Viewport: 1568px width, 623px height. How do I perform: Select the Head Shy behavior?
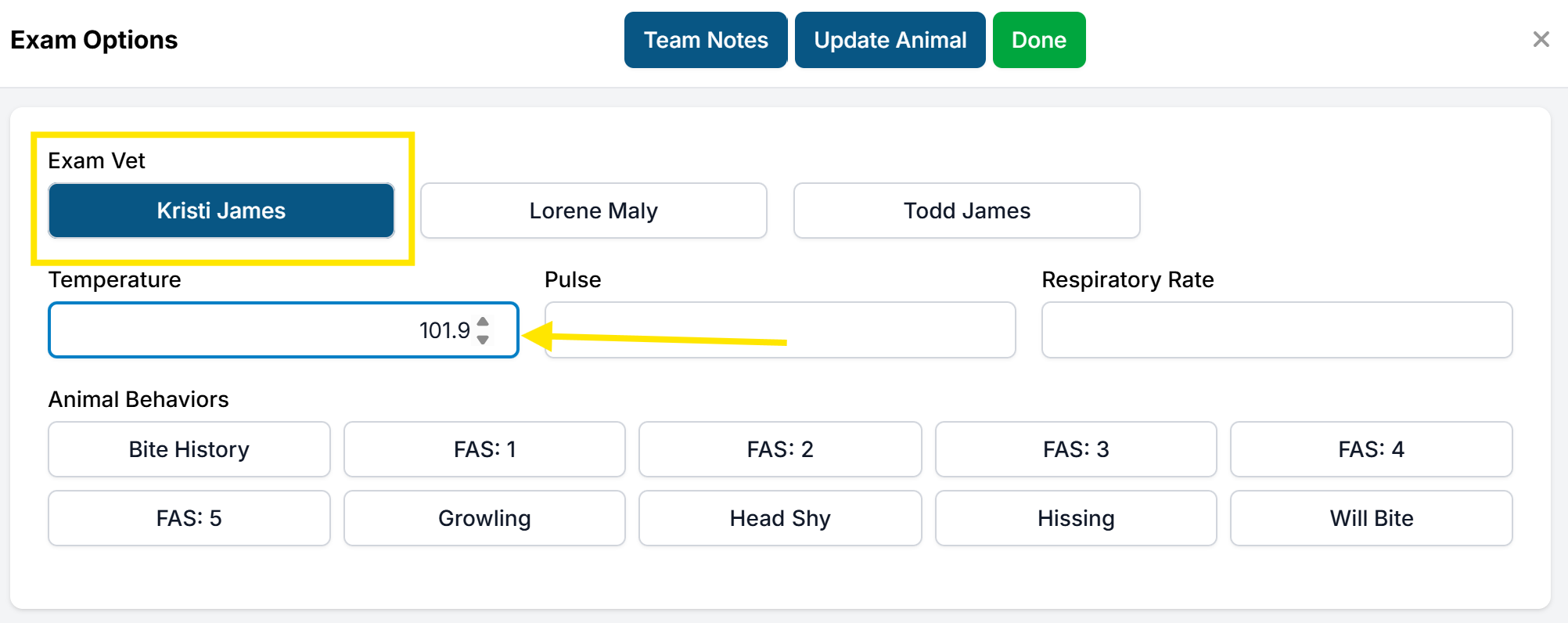[780, 518]
